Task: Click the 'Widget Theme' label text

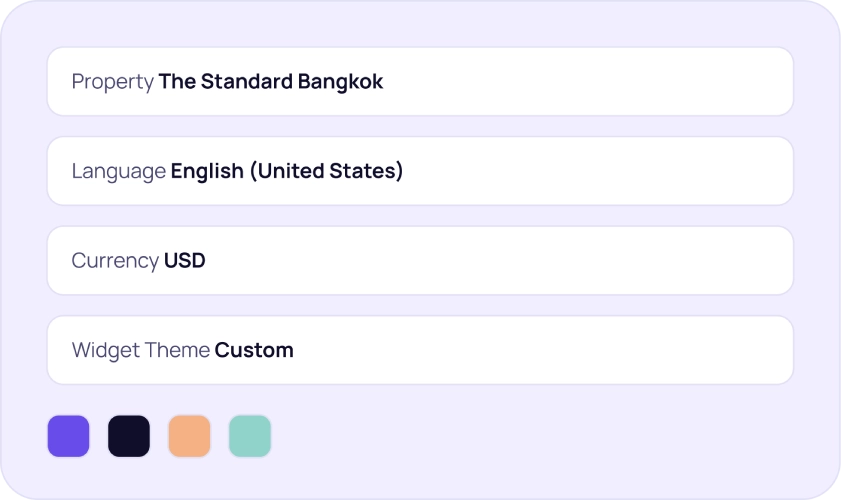Action: 141,351
